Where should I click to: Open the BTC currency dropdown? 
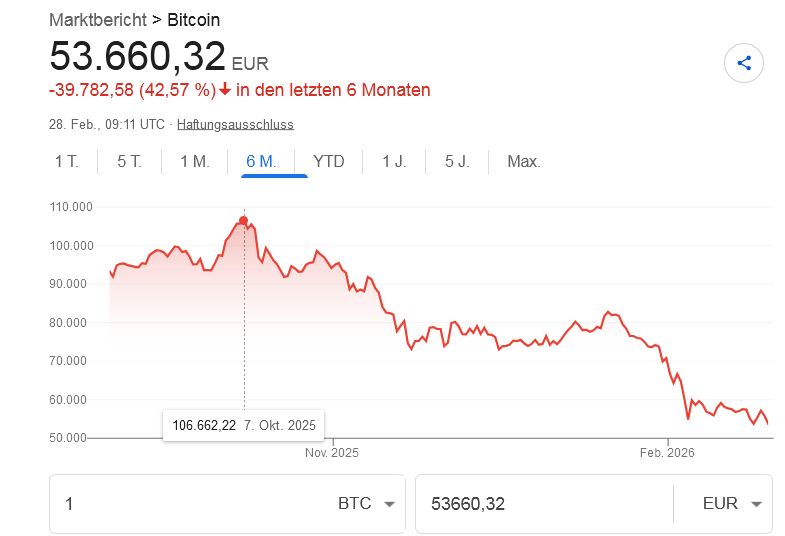(366, 504)
